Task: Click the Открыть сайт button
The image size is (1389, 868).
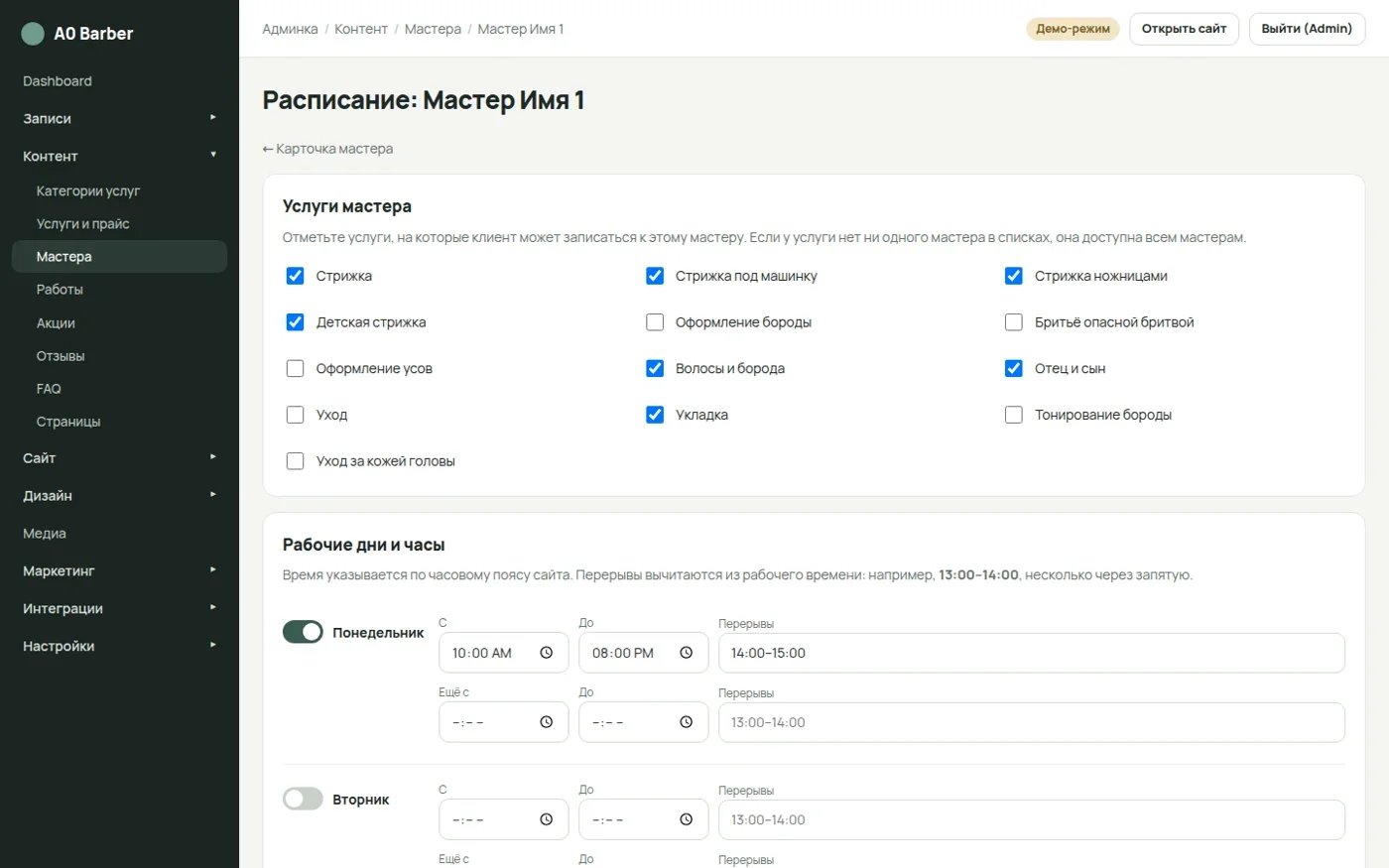Action: coord(1184,29)
